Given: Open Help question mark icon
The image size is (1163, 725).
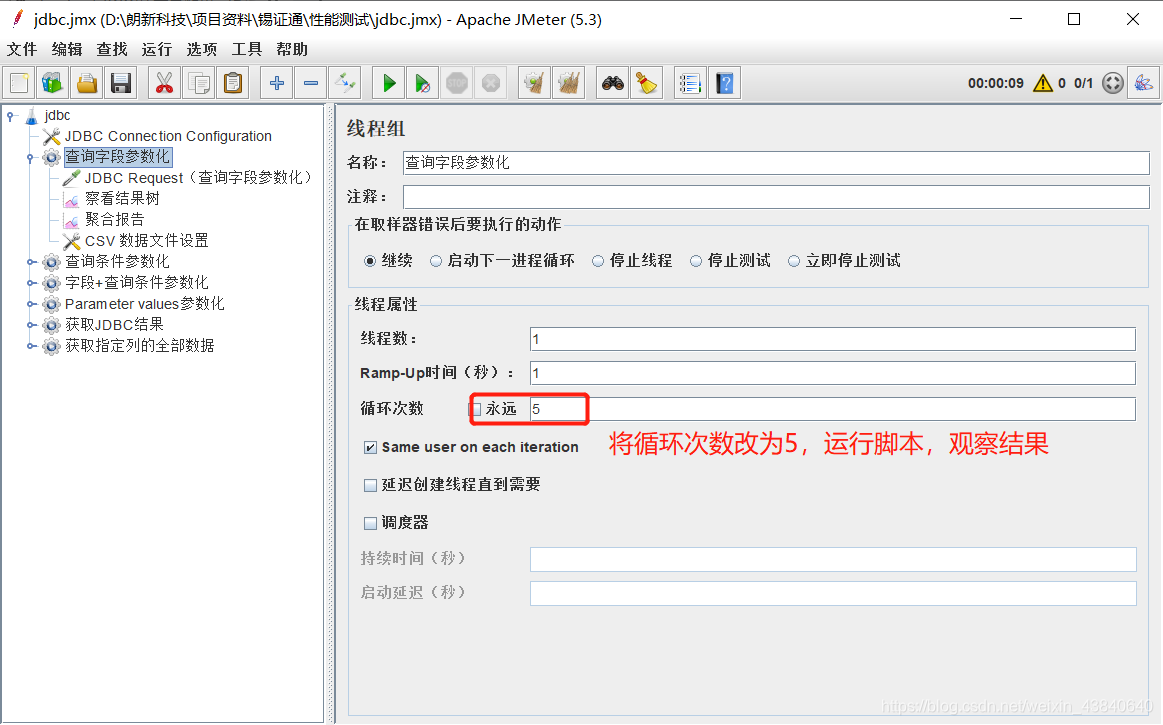Looking at the screenshot, I should pos(725,83).
